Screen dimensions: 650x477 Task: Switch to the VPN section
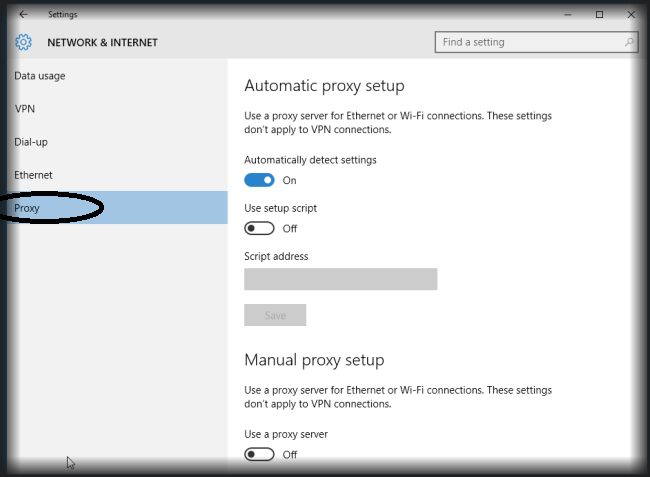tap(25, 109)
